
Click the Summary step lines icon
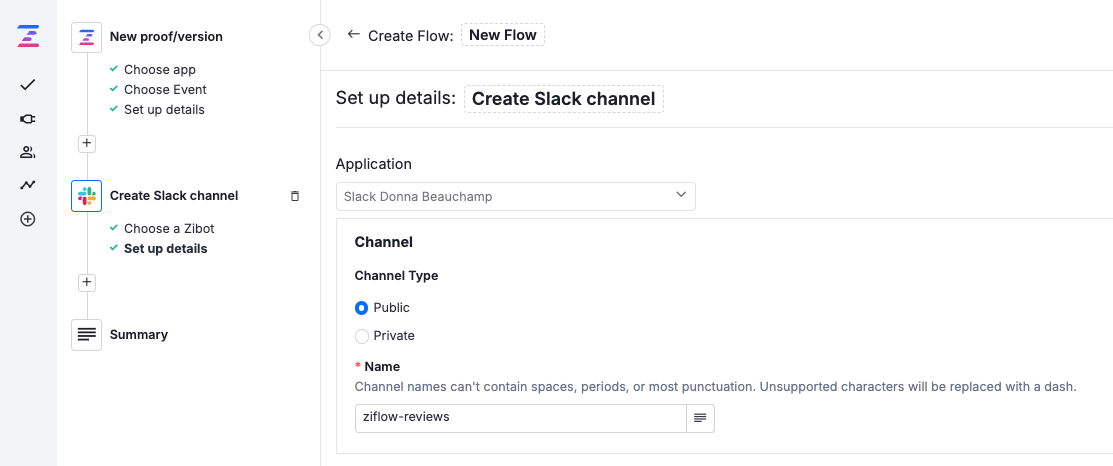pos(87,335)
